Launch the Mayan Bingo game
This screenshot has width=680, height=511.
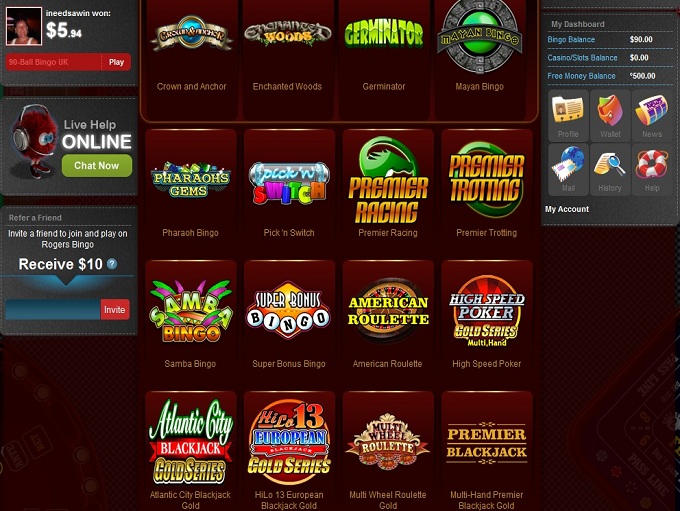pos(480,48)
